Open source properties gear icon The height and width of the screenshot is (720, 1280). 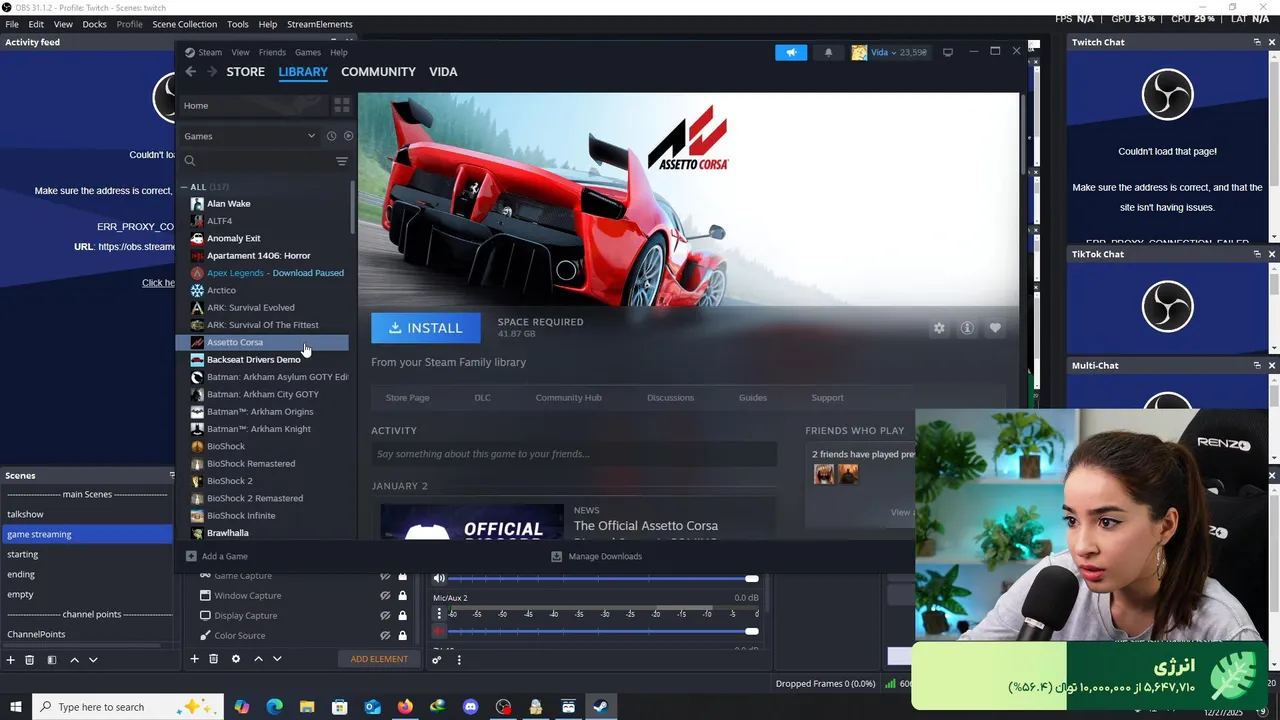(236, 659)
